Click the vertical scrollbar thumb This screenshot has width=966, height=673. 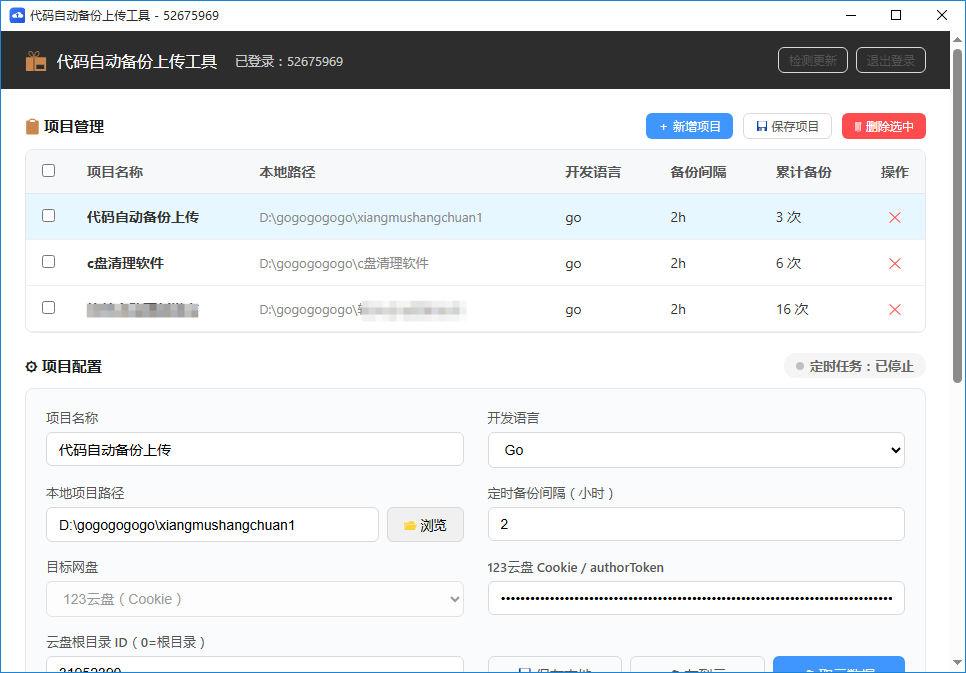957,216
